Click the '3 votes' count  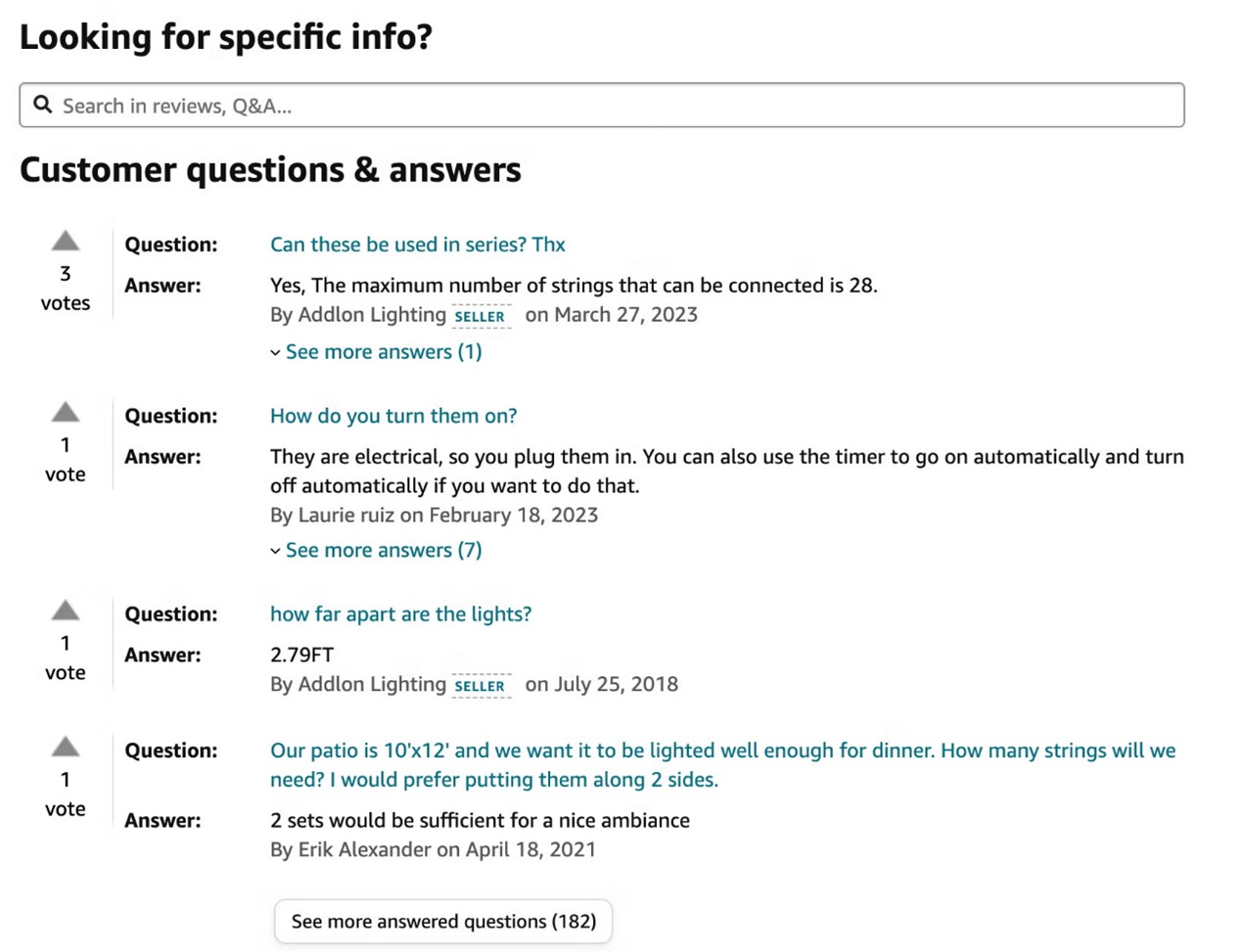tap(66, 289)
